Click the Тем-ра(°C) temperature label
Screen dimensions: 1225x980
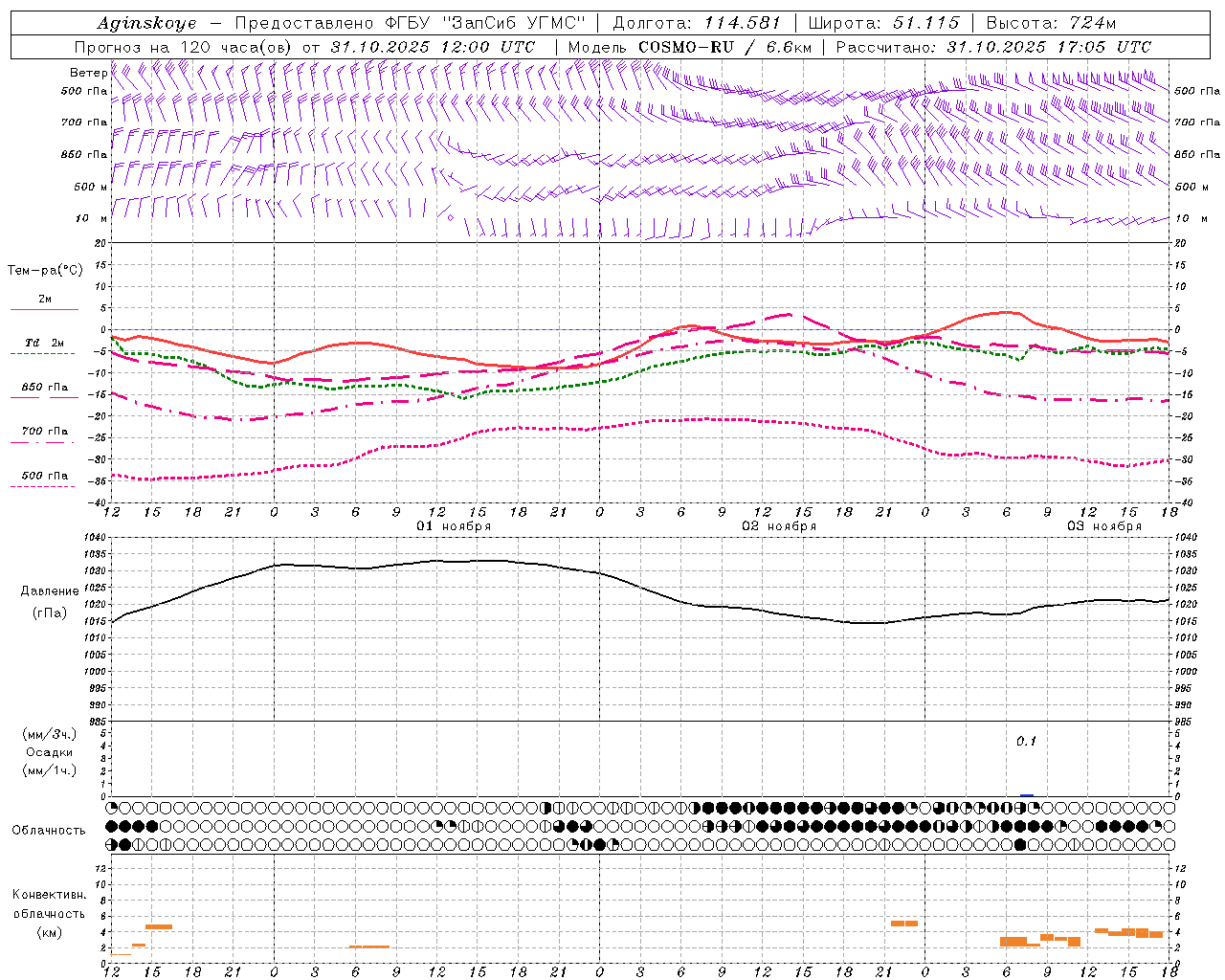(x=45, y=271)
